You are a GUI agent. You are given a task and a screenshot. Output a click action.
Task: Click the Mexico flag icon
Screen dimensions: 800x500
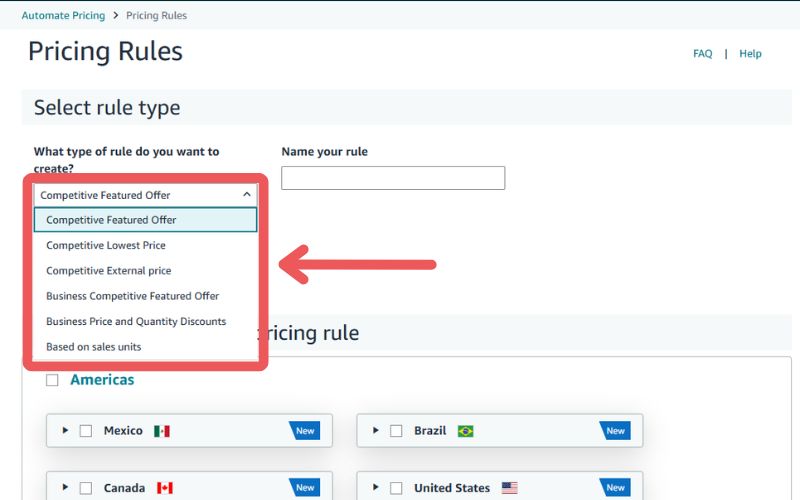pyautogui.click(x=162, y=431)
